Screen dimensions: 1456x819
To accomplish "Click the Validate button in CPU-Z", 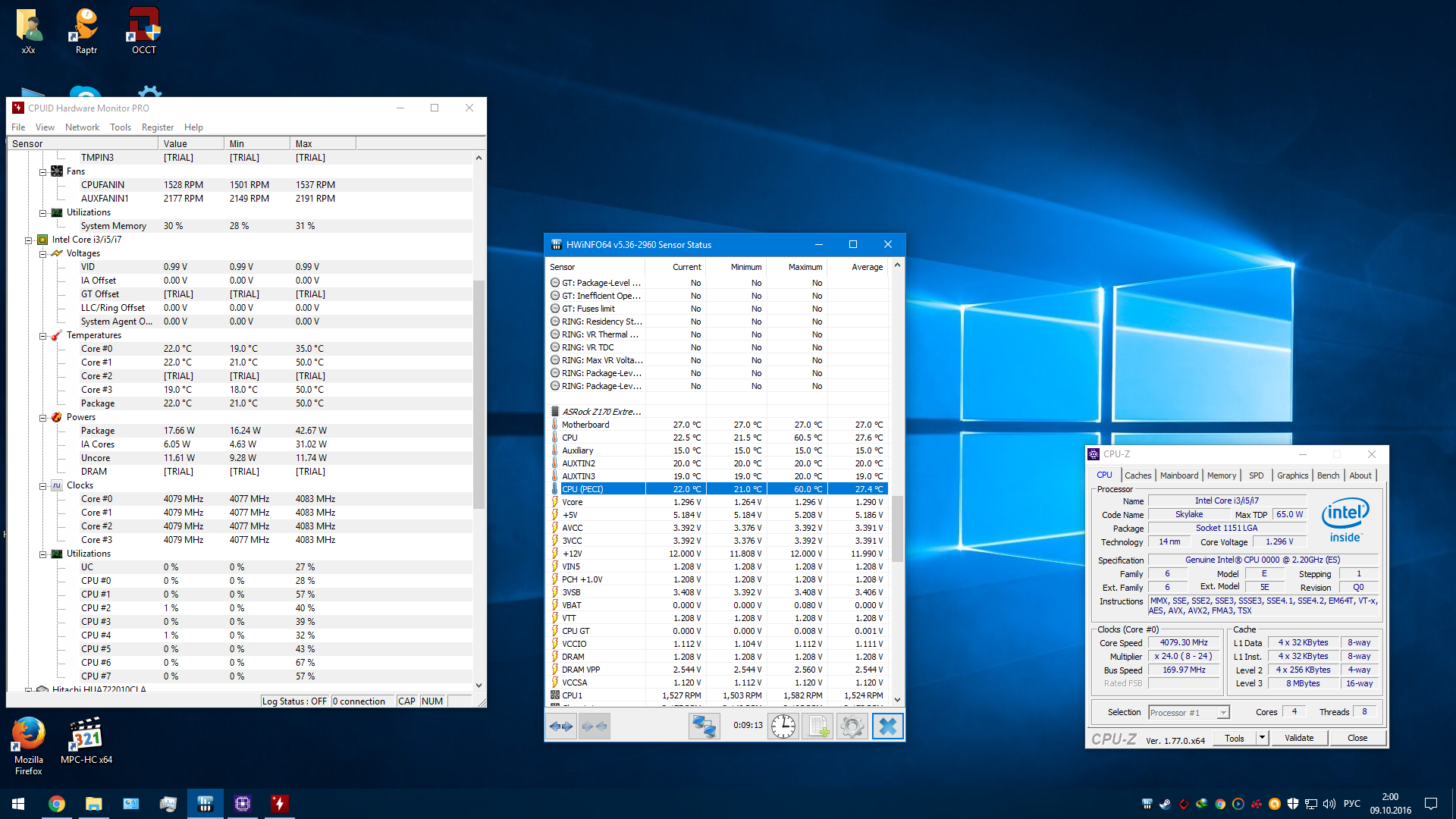I will [1298, 738].
